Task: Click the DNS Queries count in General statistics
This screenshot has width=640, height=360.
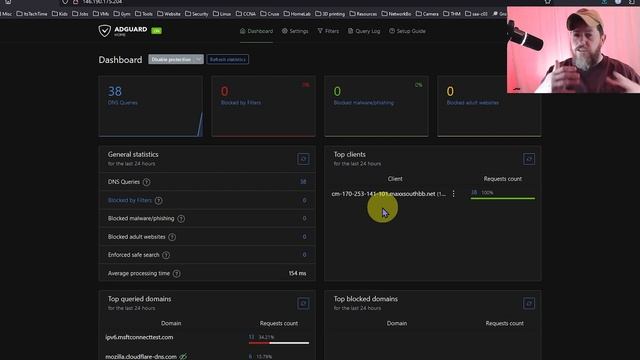Action: coord(303,182)
